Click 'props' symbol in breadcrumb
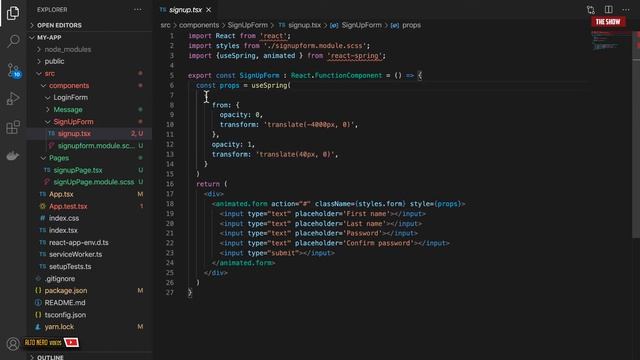640x360 pixels. (411, 25)
